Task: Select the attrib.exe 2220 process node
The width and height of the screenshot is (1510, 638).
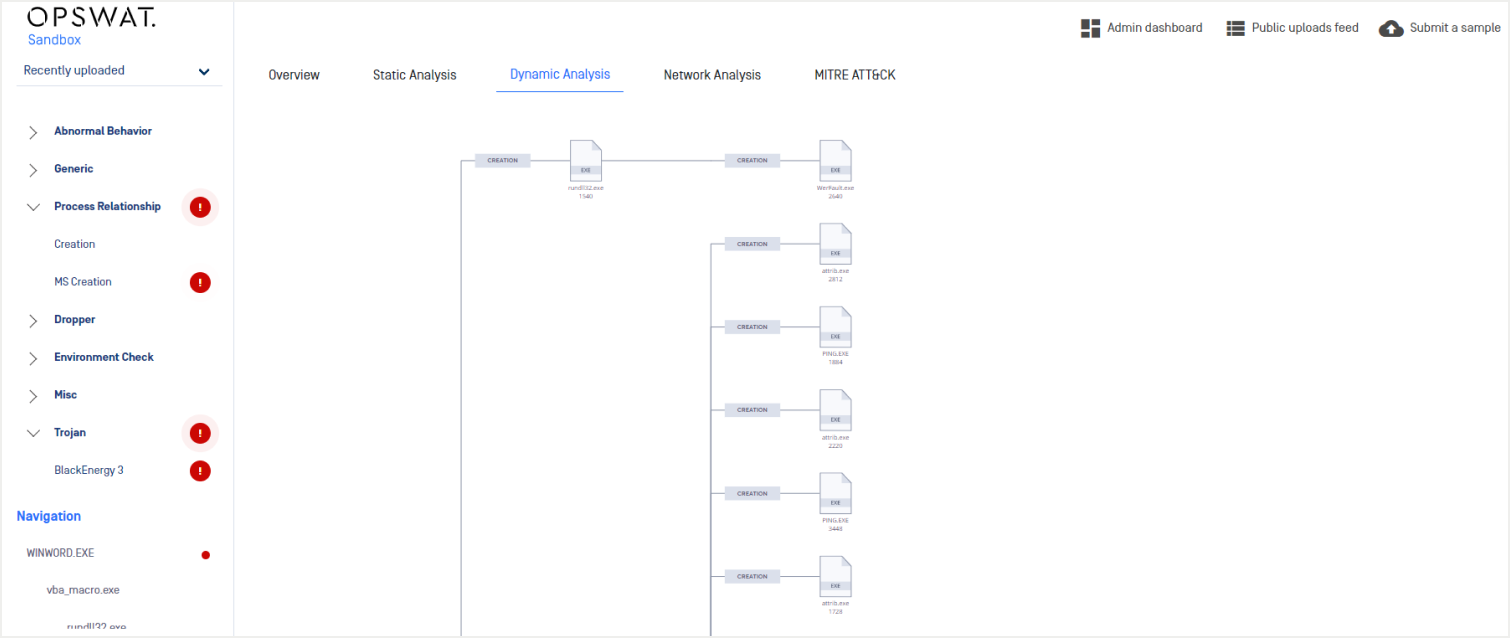Action: click(x=835, y=419)
